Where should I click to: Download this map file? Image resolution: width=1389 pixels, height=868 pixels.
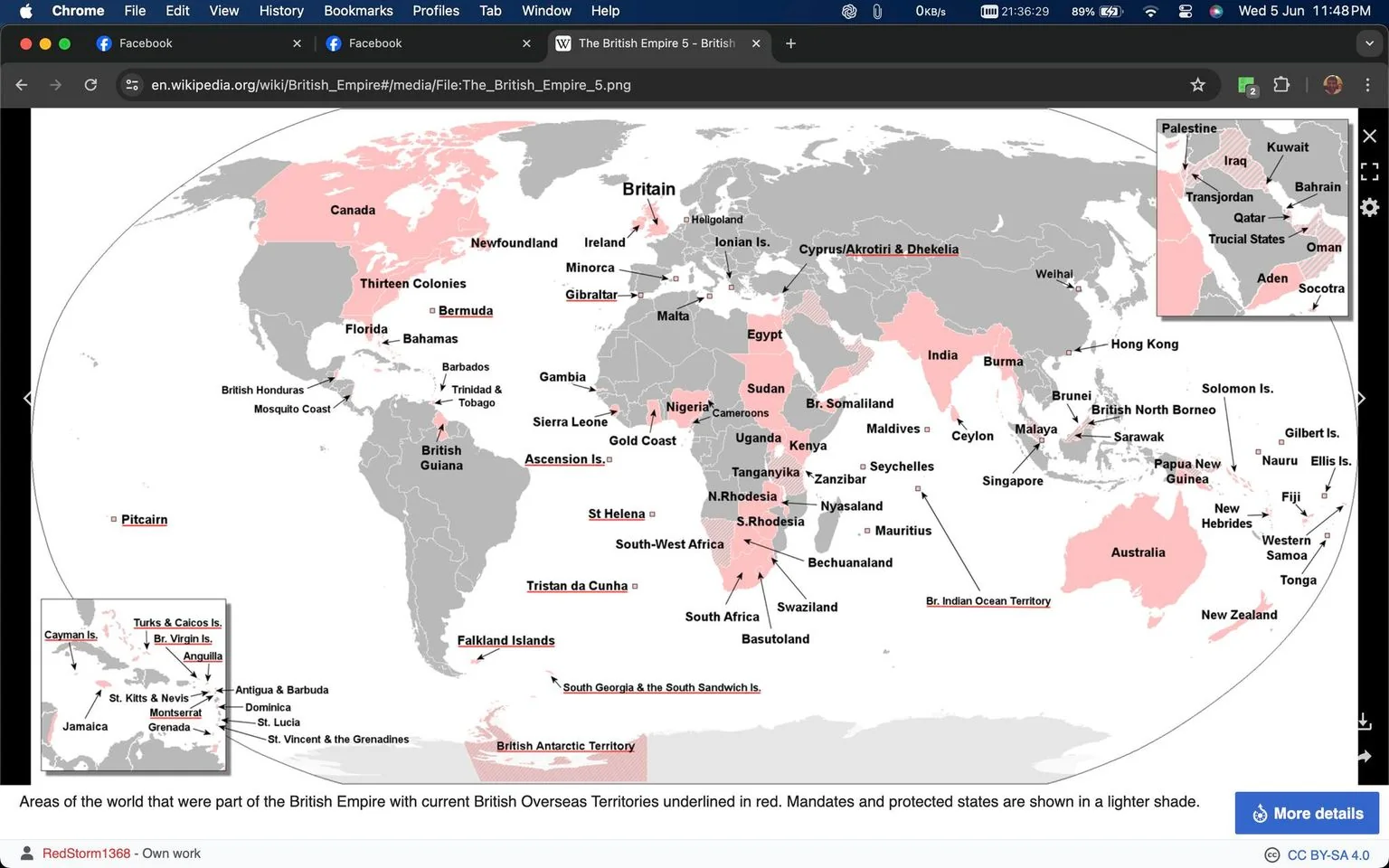[1365, 721]
